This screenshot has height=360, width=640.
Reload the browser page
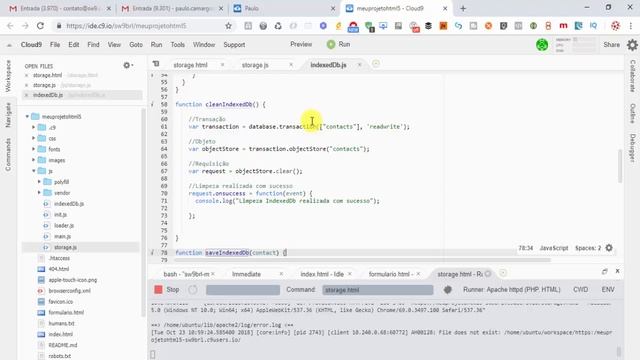40,26
